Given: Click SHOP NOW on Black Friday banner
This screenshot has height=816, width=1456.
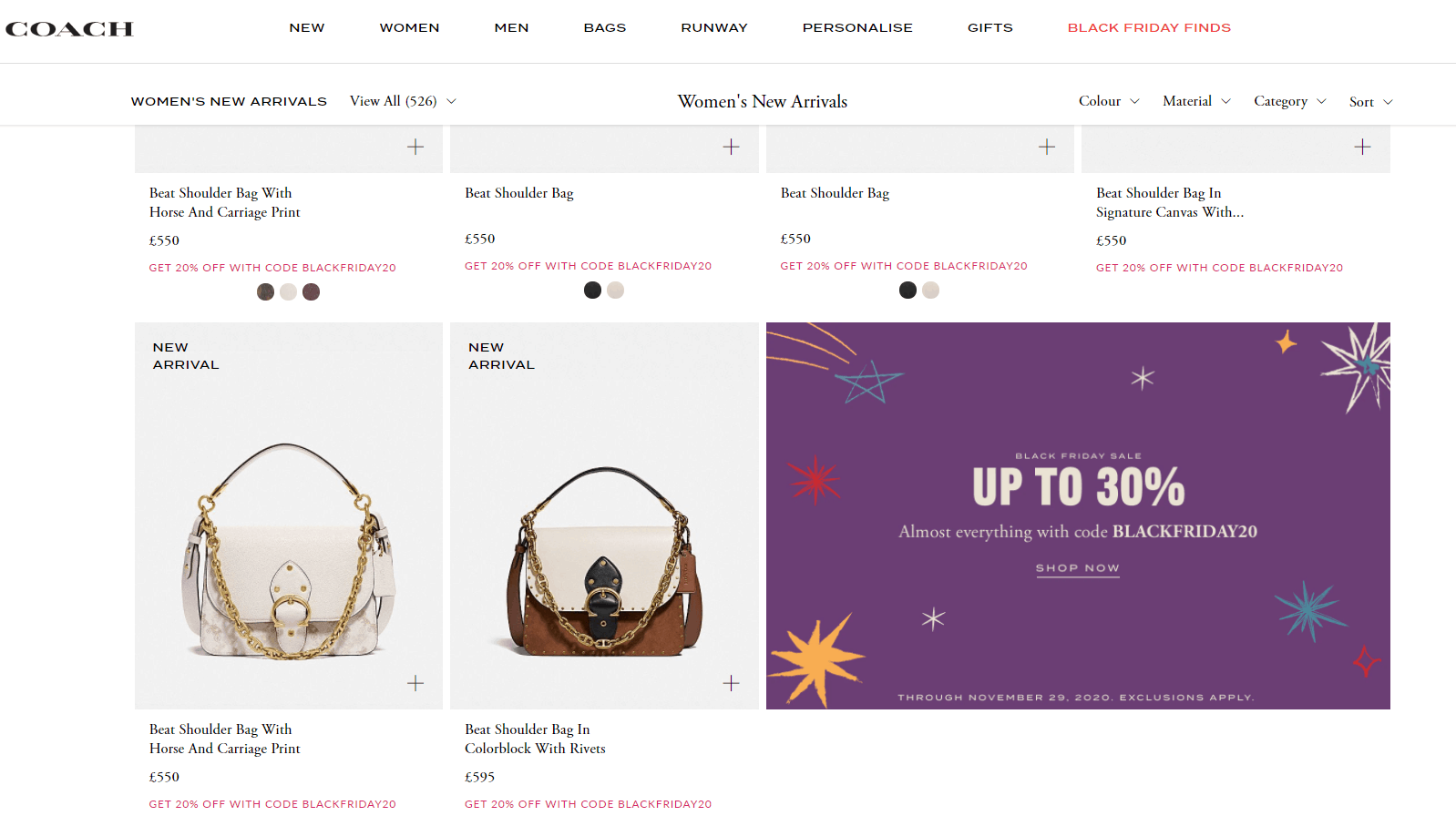Looking at the screenshot, I should [1077, 568].
